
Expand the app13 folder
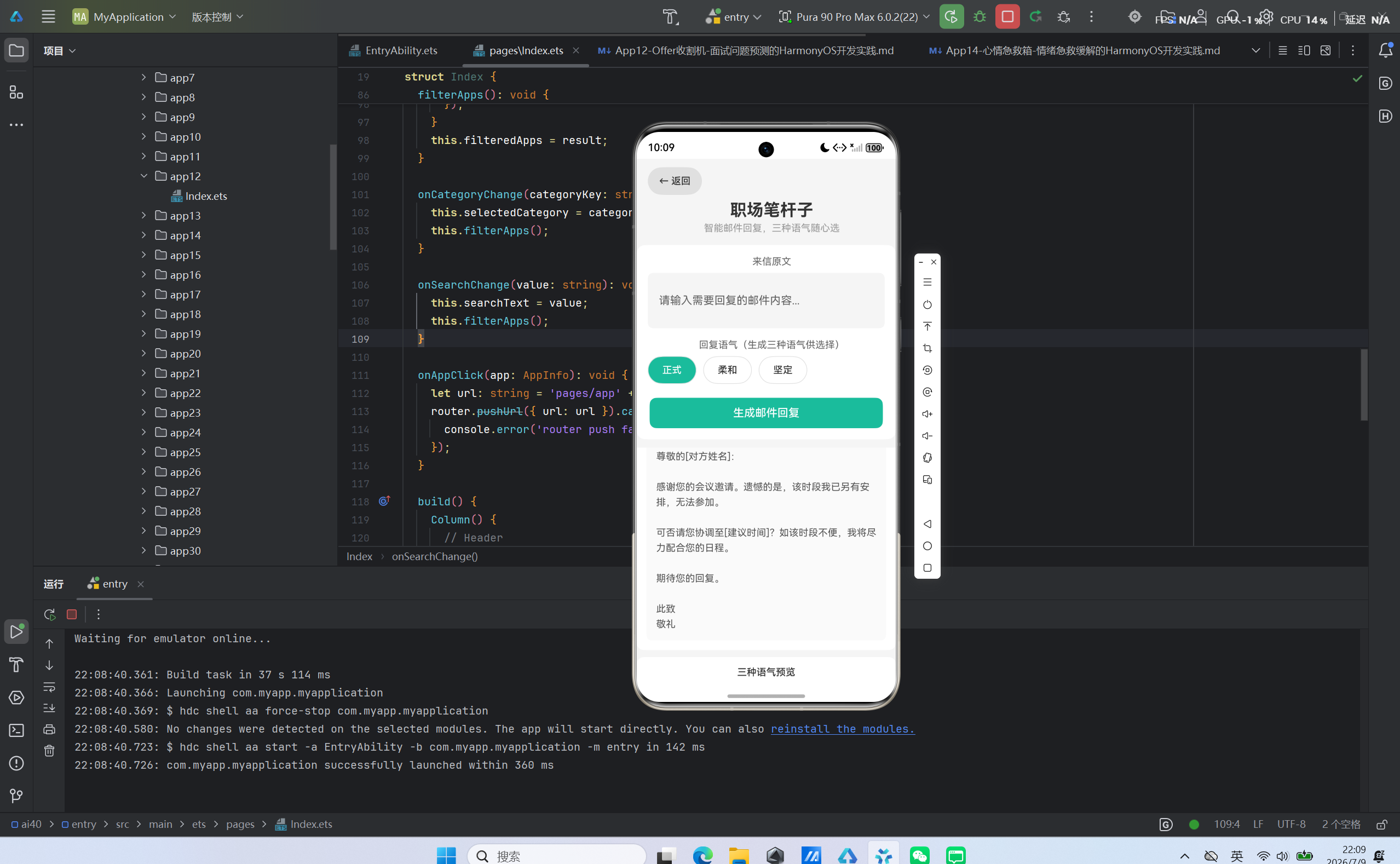[143, 215]
